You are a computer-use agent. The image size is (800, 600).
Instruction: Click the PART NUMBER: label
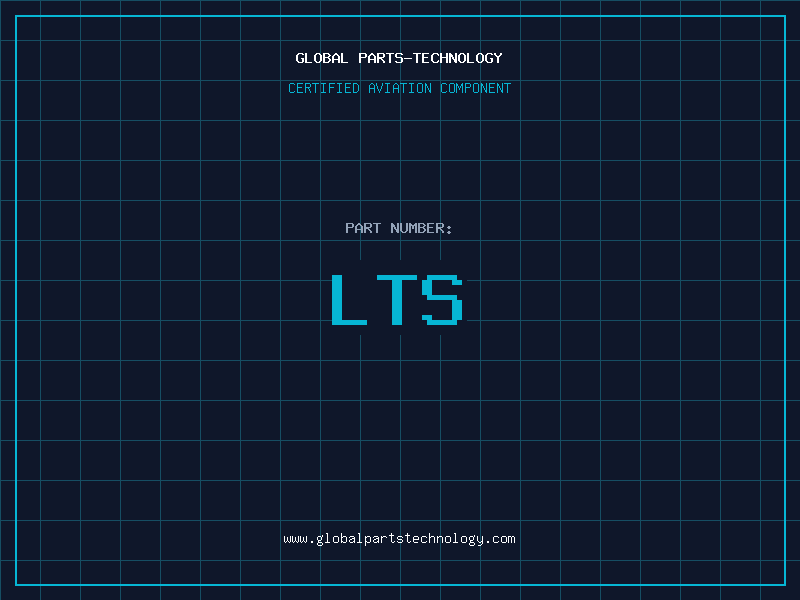click(x=399, y=228)
